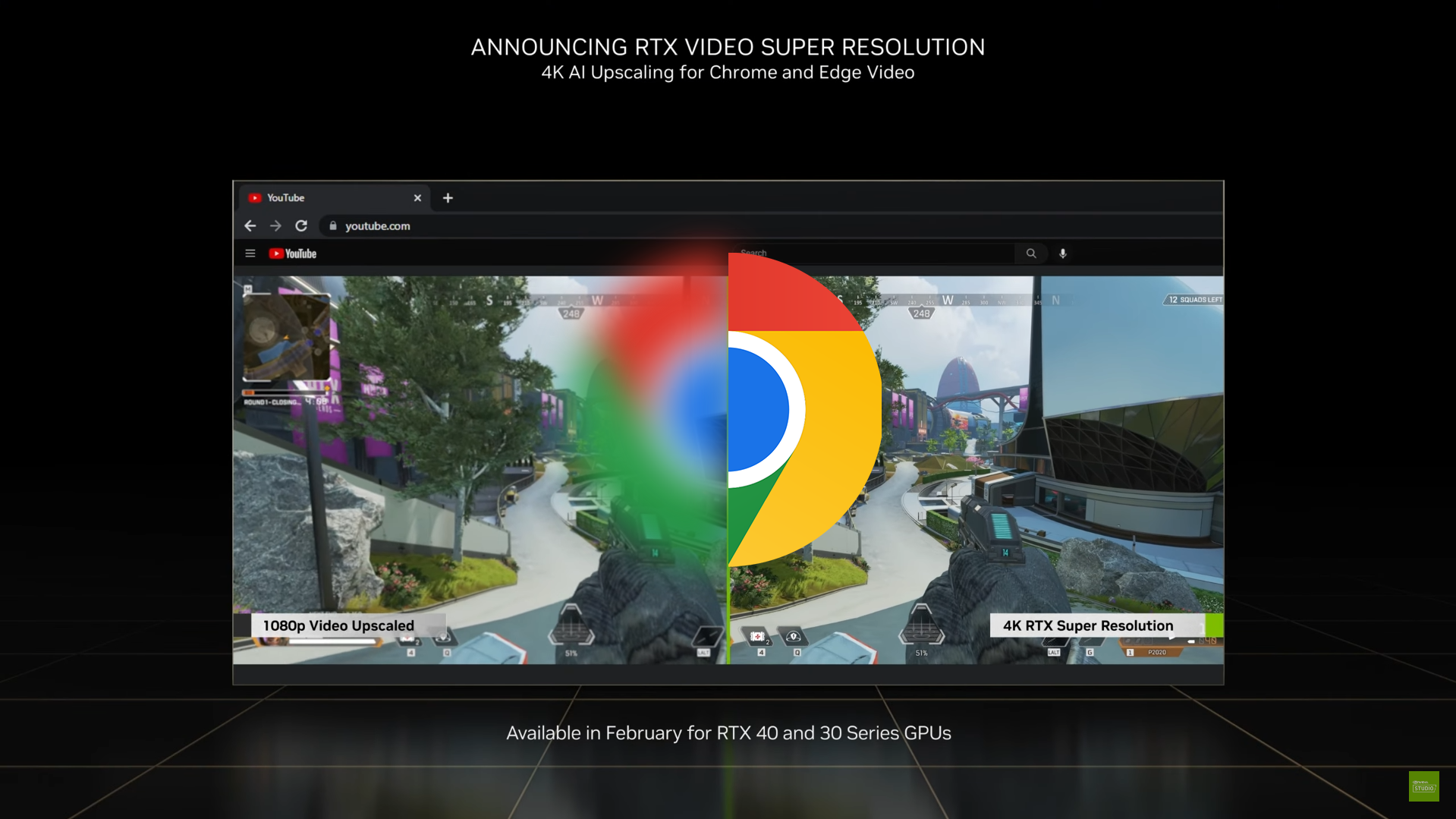Submit search with magnifier button
The width and height of the screenshot is (1456, 819).
1031,254
